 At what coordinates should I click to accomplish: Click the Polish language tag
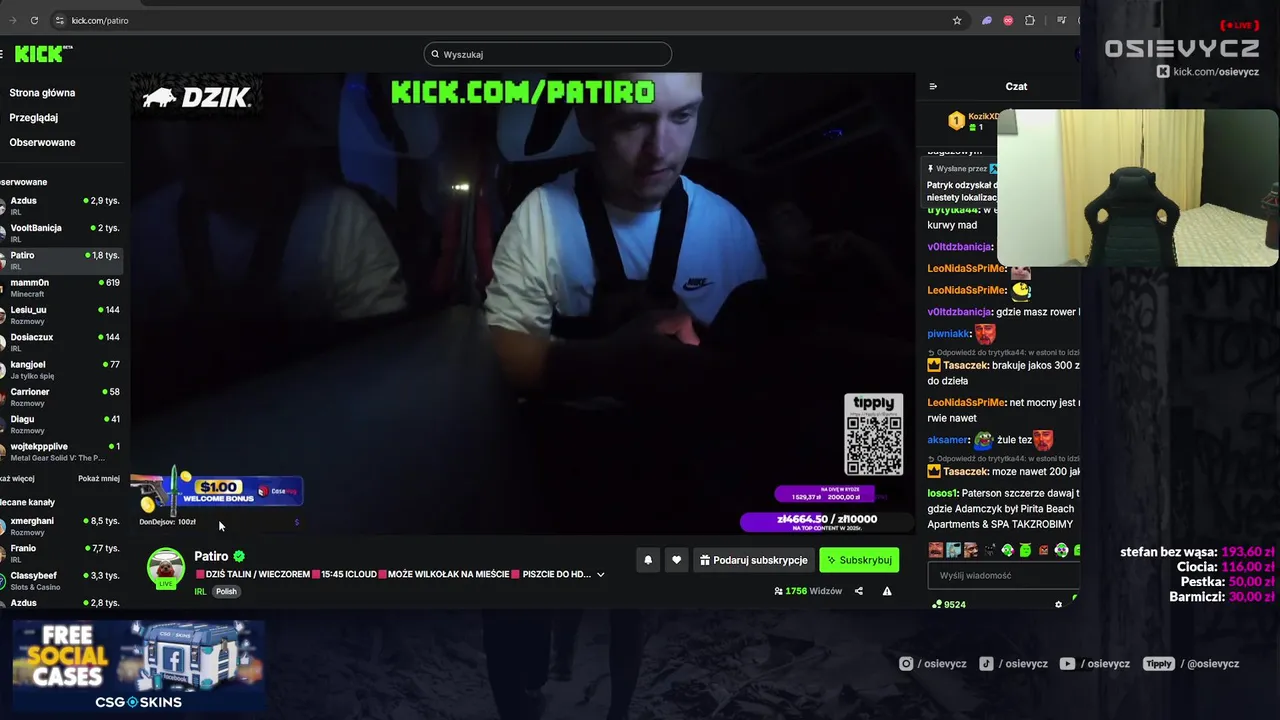click(226, 591)
